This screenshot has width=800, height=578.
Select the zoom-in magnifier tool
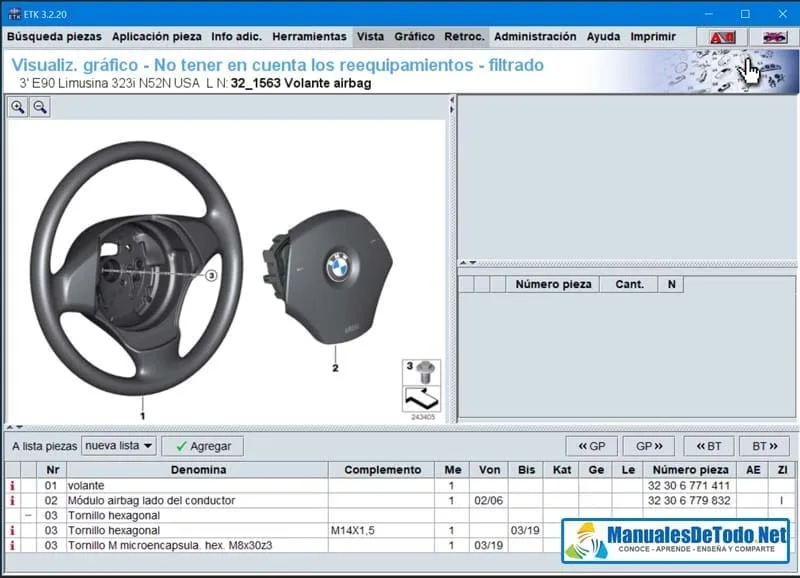(19, 107)
